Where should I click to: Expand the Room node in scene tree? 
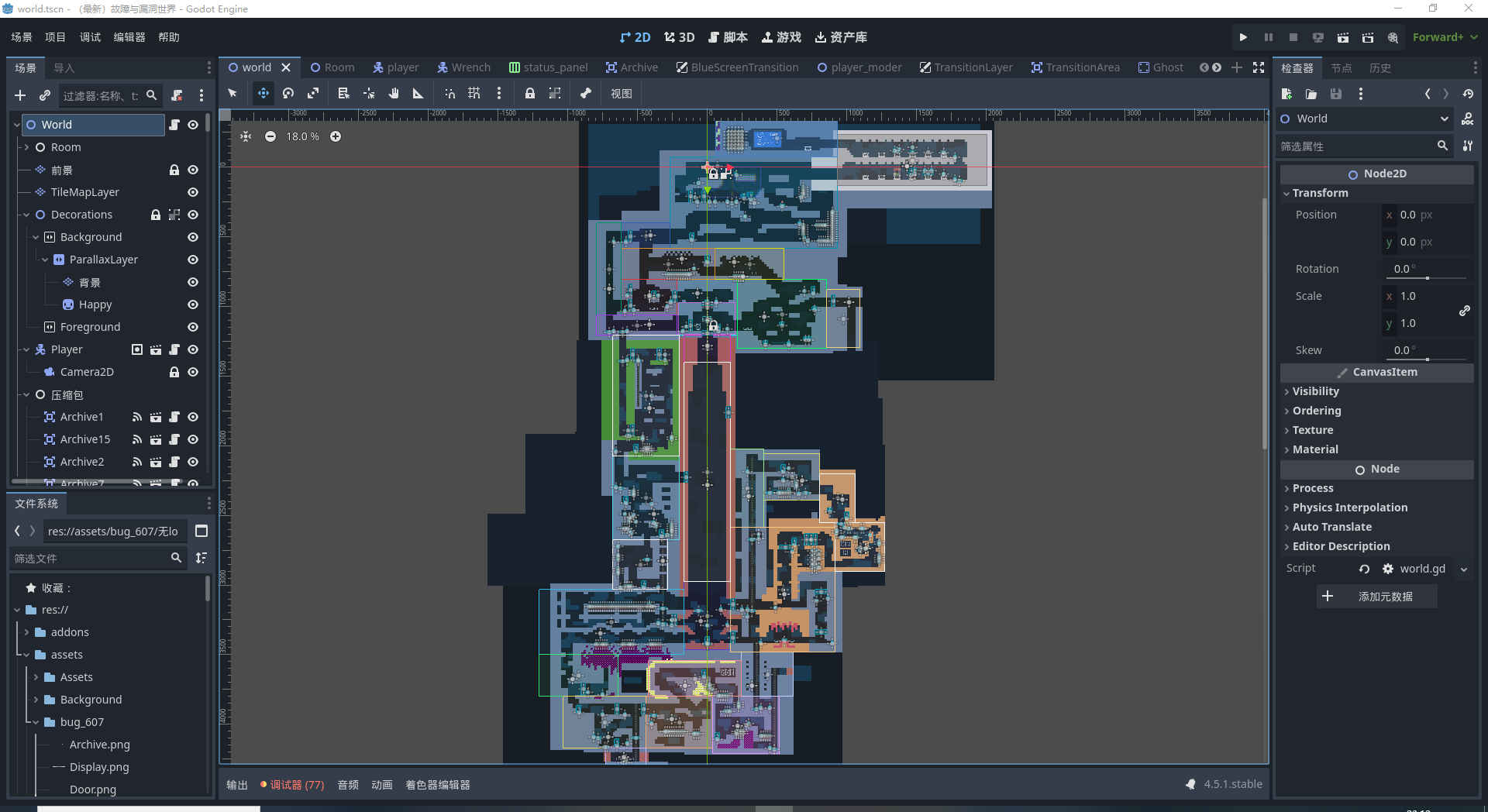(26, 147)
